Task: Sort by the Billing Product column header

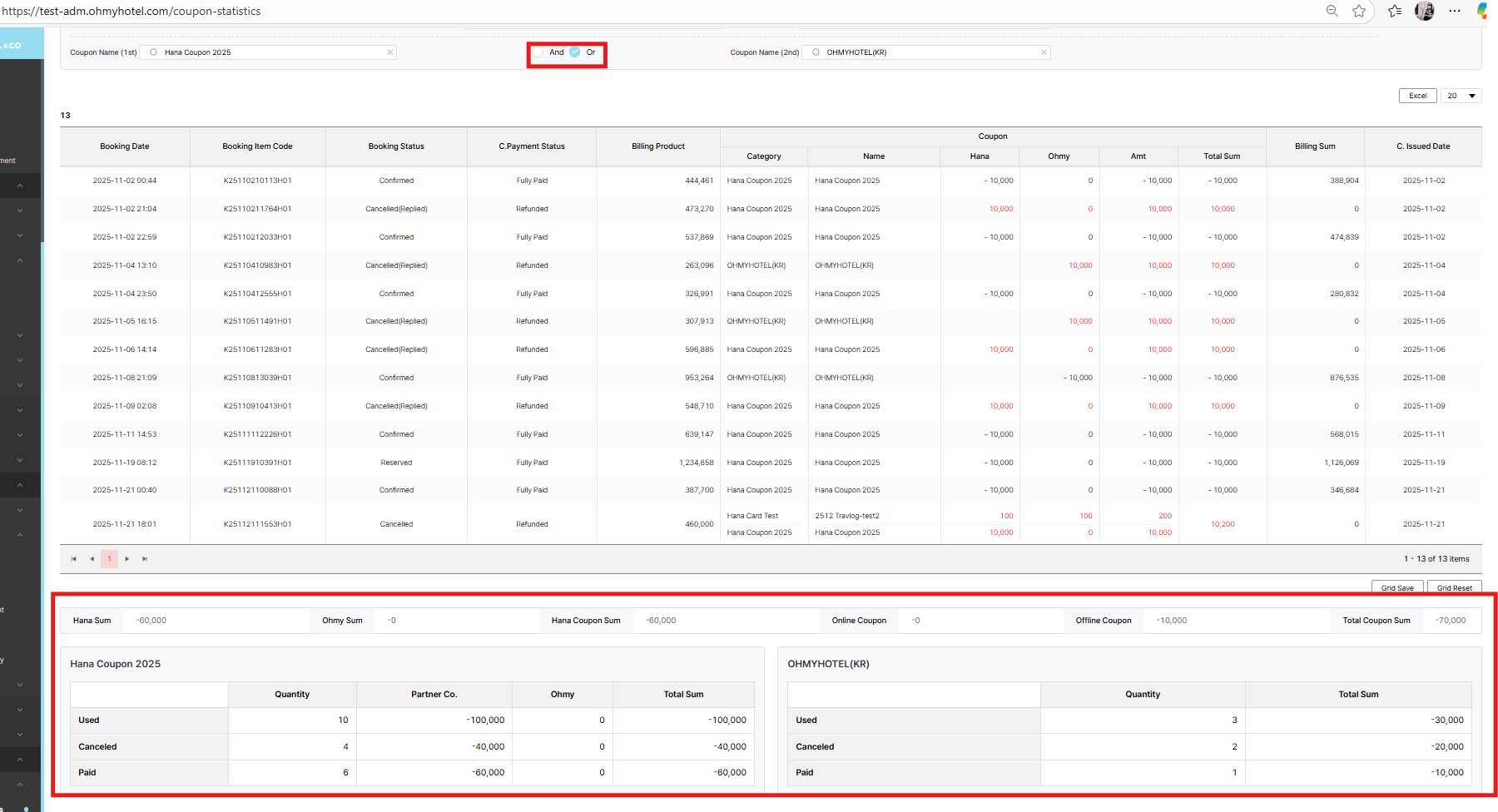Action: coord(657,146)
